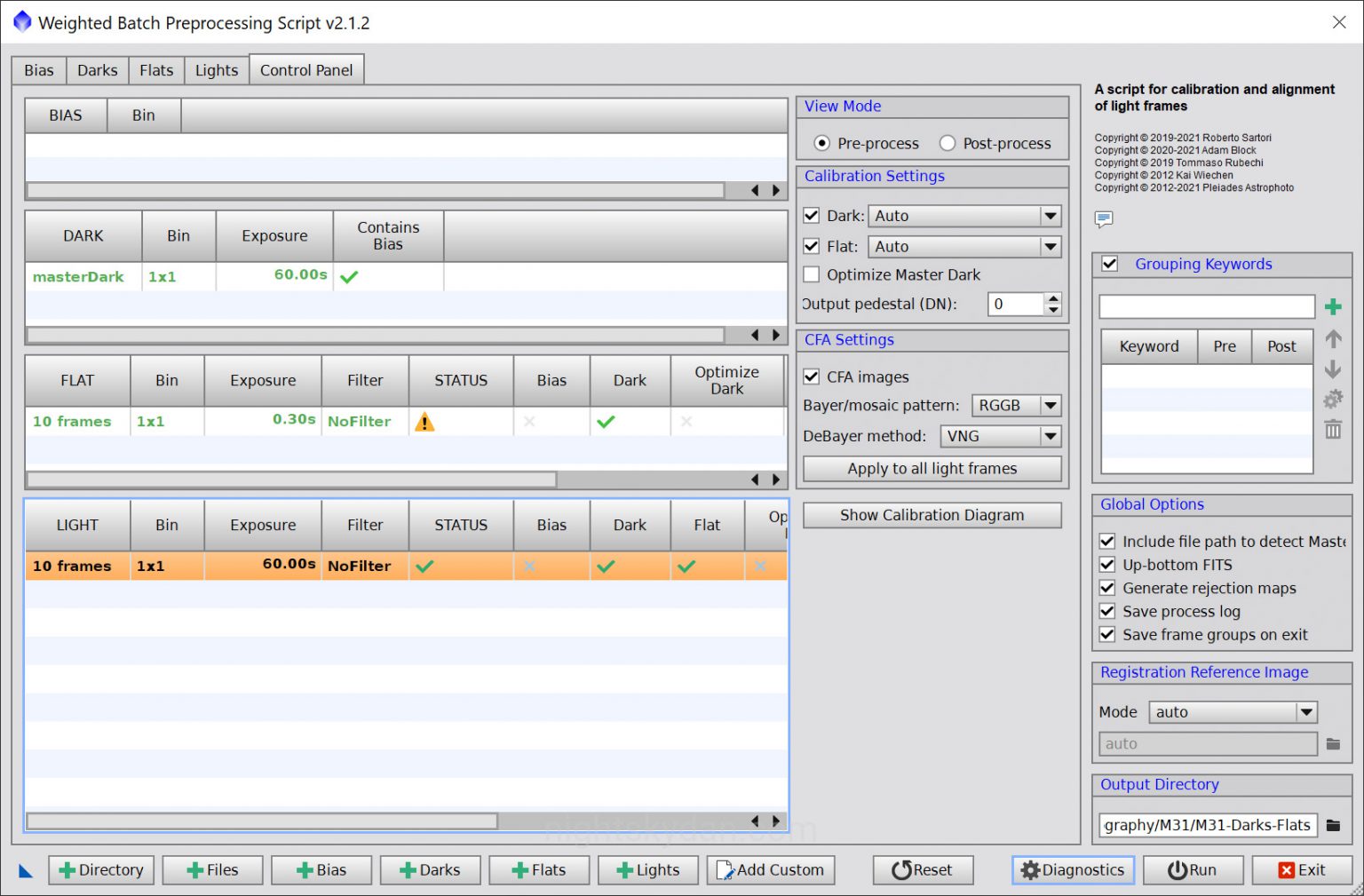Click the trash delete keyword icon
This screenshot has height=896, width=1364.
tap(1332, 430)
